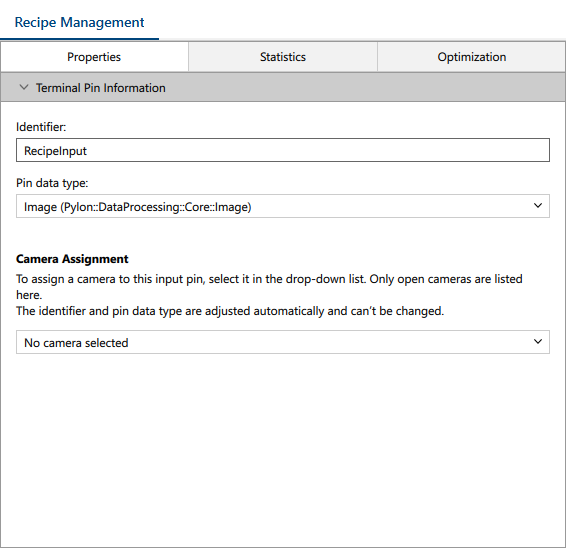
Task: Click the text about identifier adjusted automatically
Action: point(230,311)
